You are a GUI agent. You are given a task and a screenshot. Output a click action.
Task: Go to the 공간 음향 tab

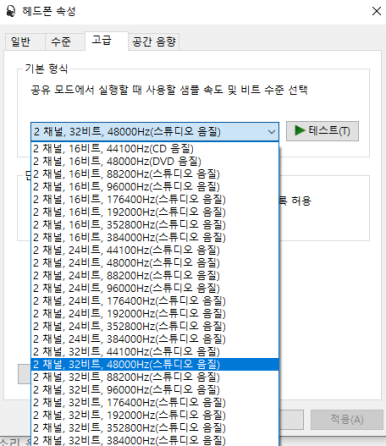[154, 42]
